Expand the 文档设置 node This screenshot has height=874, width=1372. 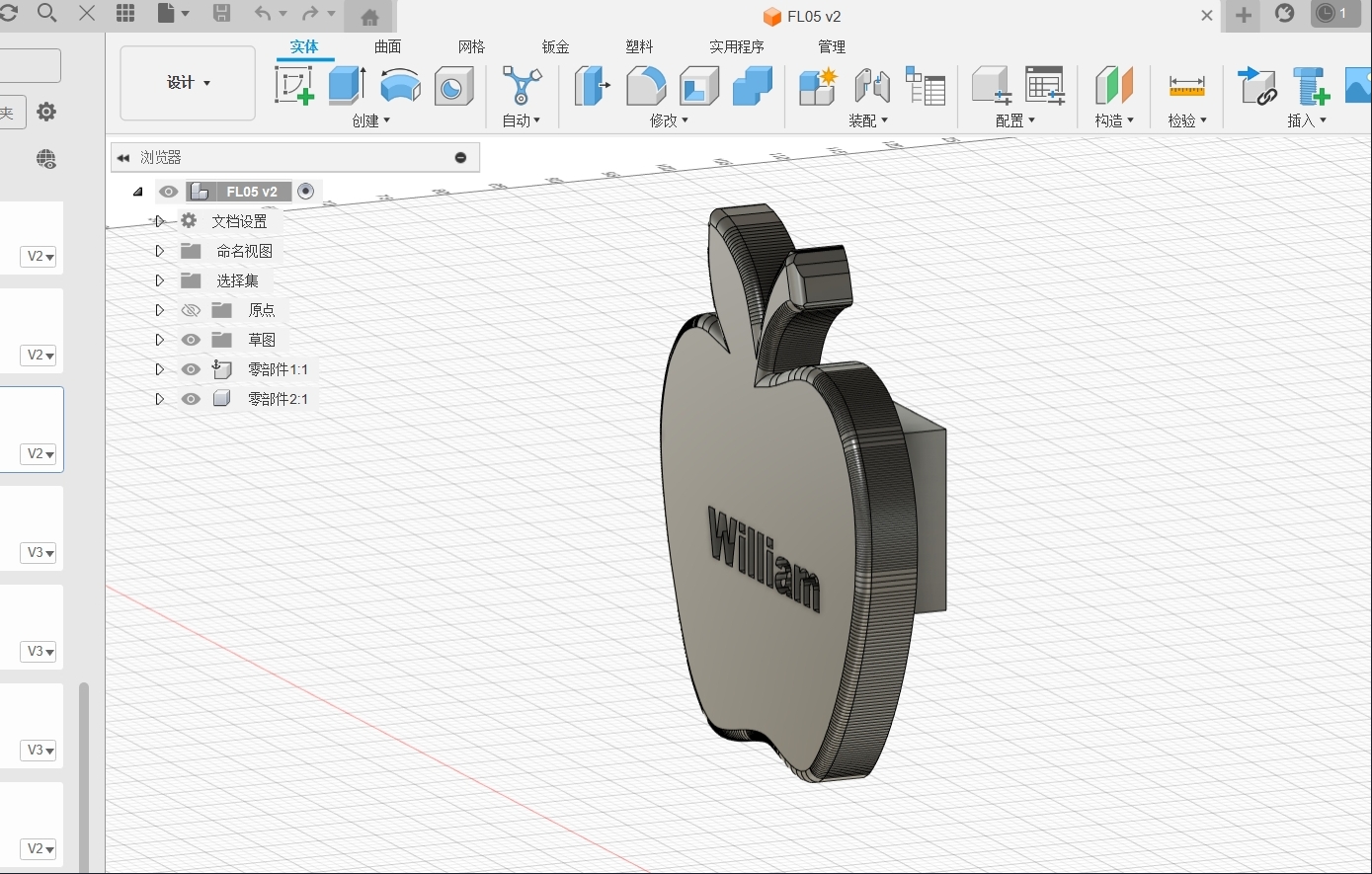(159, 221)
